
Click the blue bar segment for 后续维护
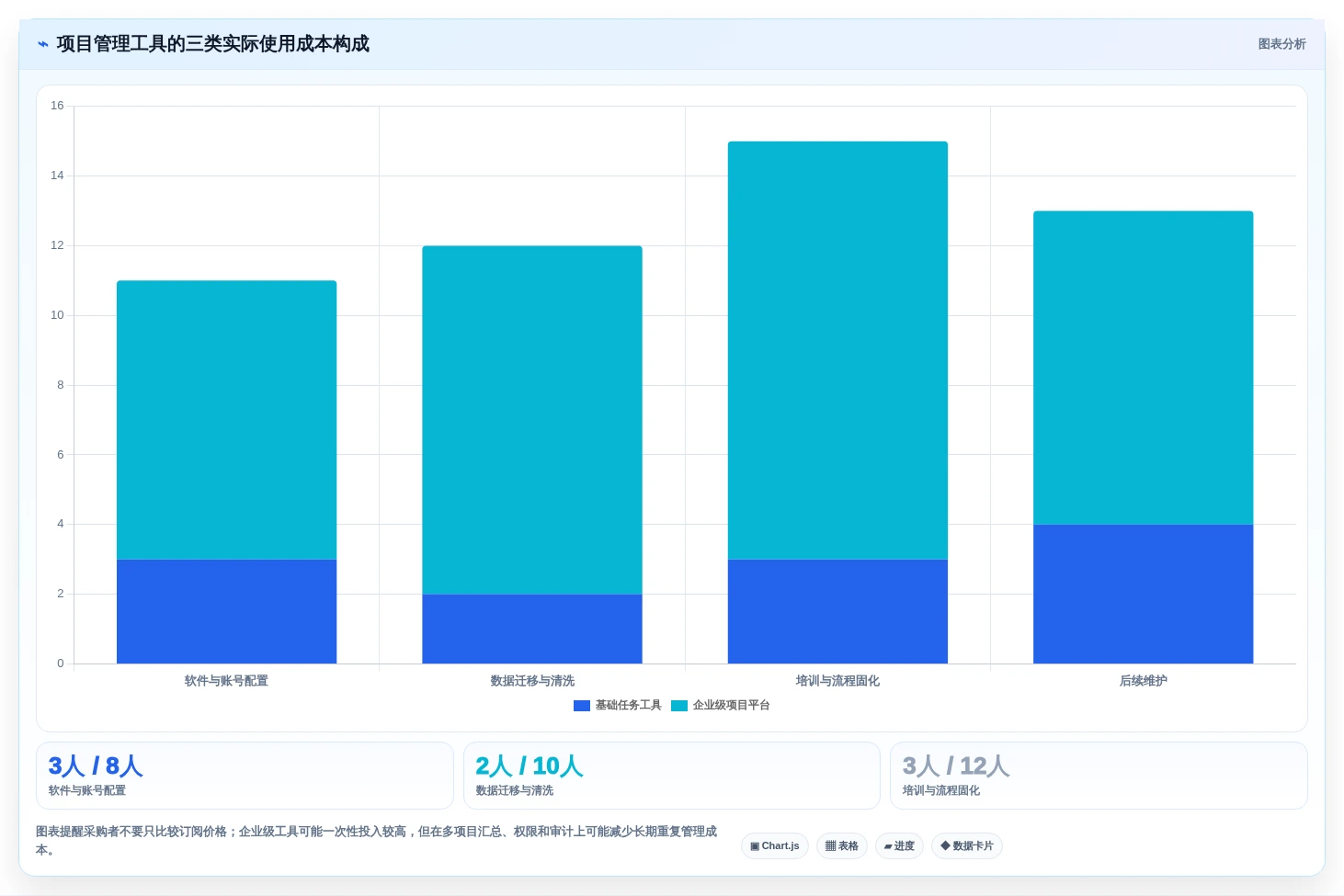(x=1144, y=594)
